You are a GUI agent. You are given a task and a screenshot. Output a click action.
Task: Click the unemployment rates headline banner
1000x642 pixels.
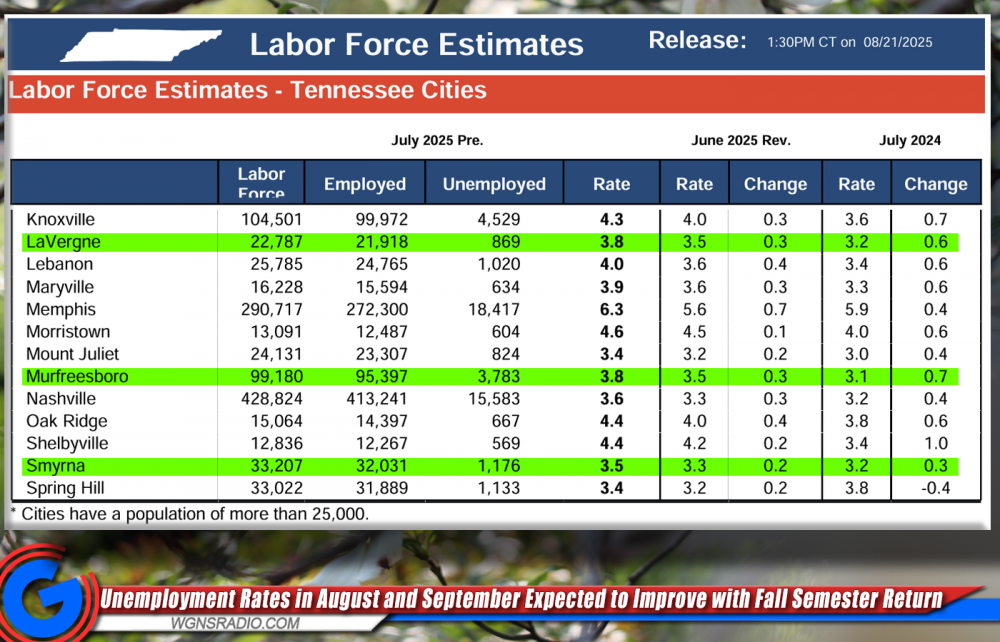pos(520,599)
